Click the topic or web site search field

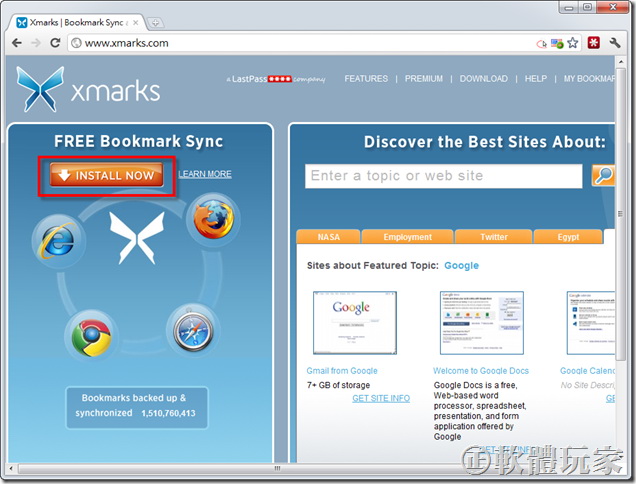pos(444,176)
